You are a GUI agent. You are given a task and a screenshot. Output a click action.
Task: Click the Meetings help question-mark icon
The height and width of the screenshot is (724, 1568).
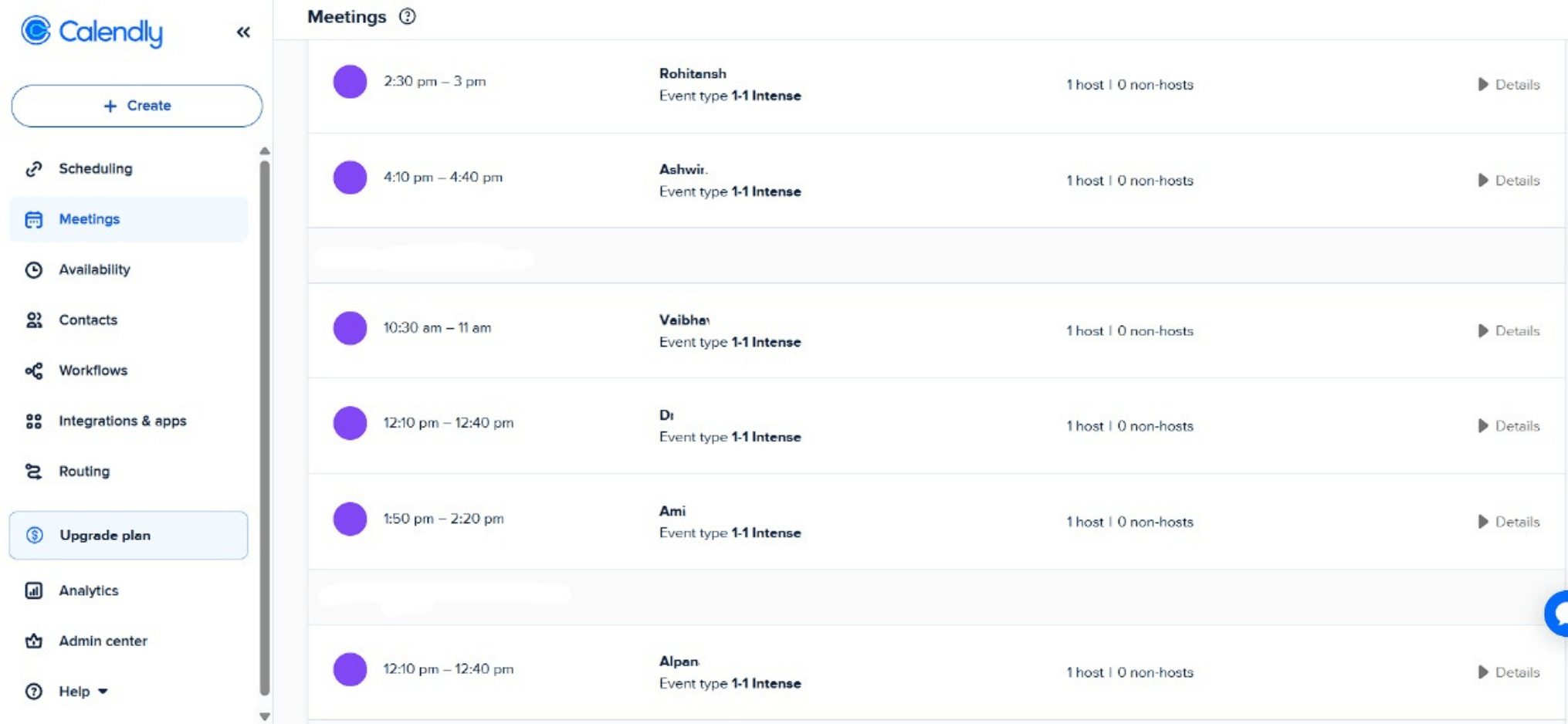click(x=408, y=16)
